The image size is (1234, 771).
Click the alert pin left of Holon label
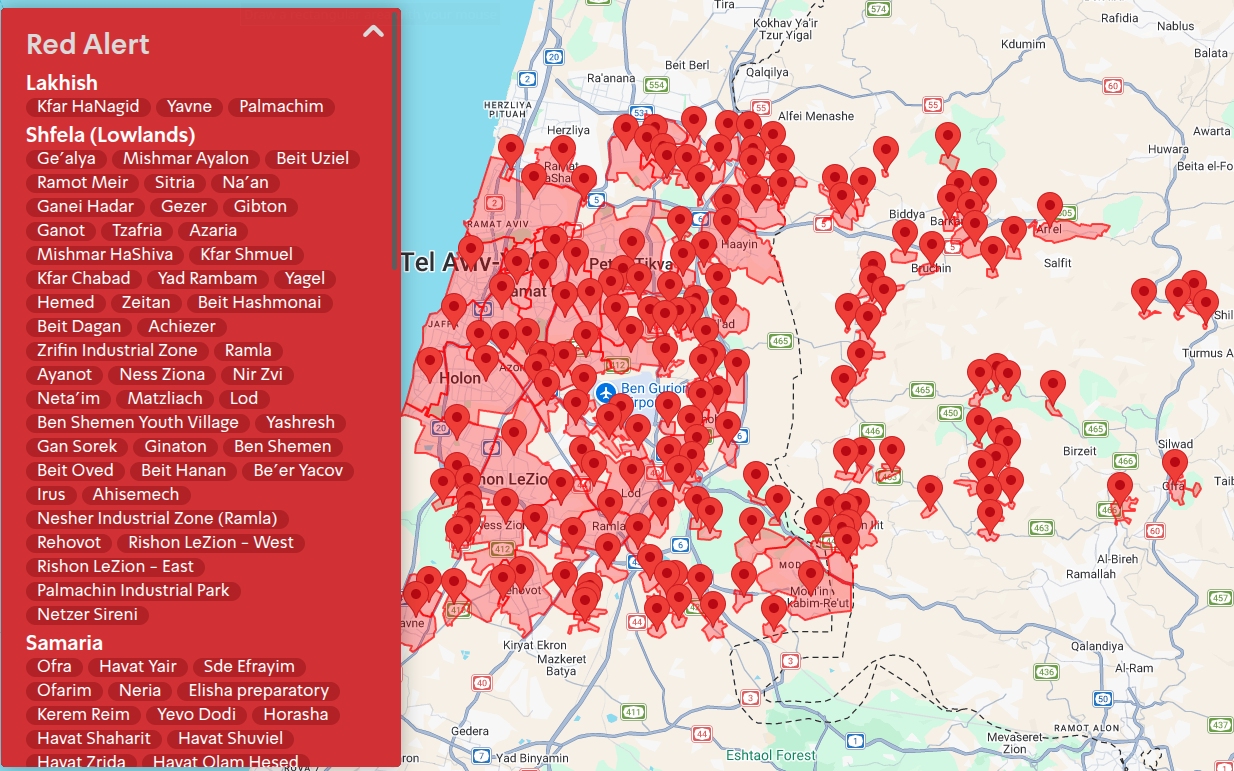point(430,363)
